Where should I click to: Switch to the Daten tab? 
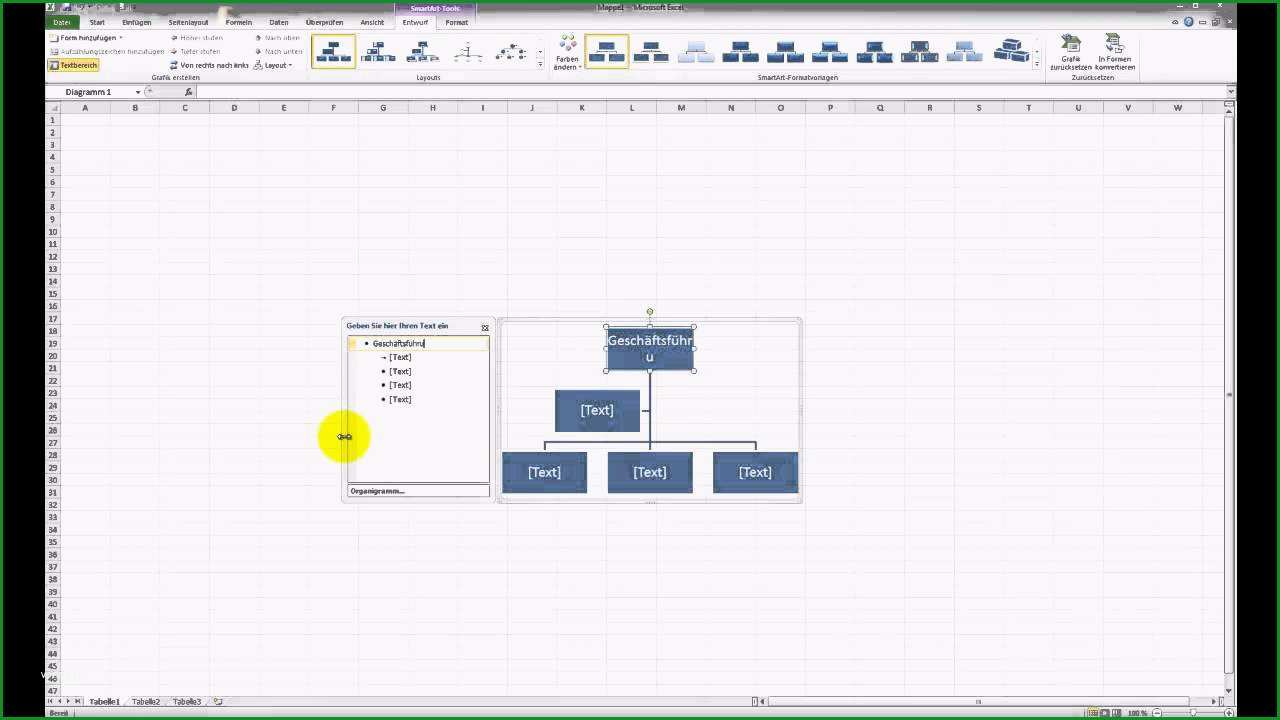coord(279,22)
